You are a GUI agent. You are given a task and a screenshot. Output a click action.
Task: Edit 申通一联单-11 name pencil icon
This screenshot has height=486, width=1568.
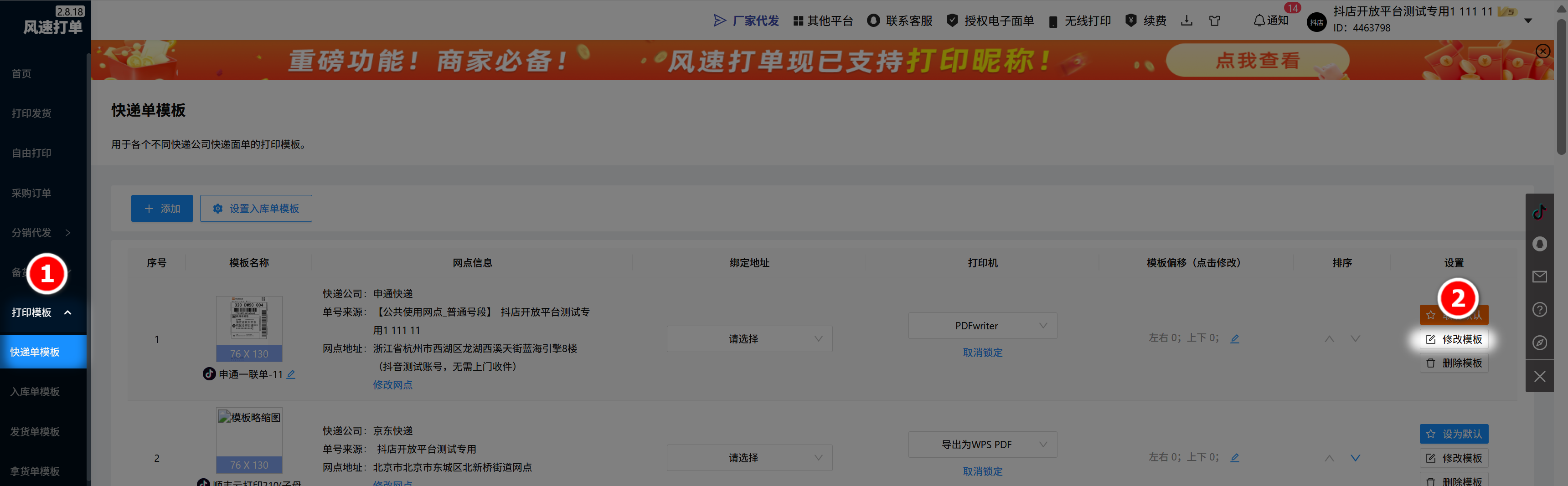click(x=291, y=374)
